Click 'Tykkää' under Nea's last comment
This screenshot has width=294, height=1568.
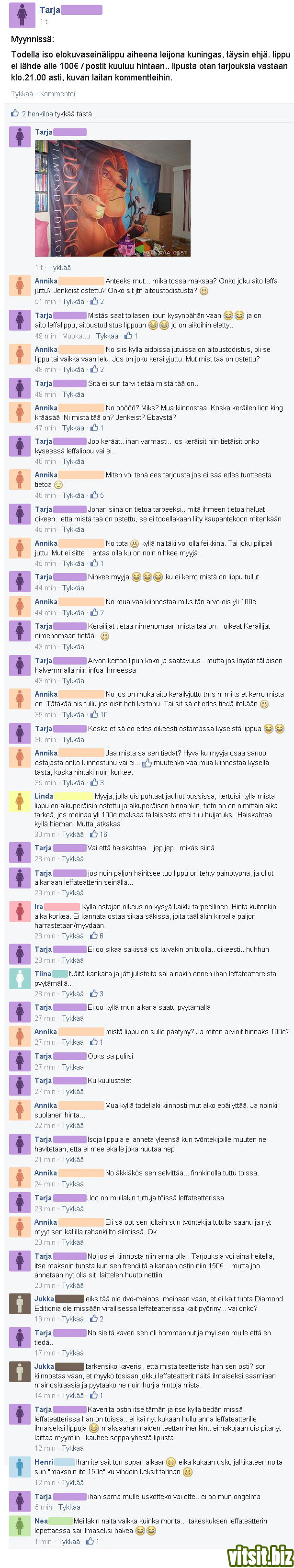(x=69, y=1541)
